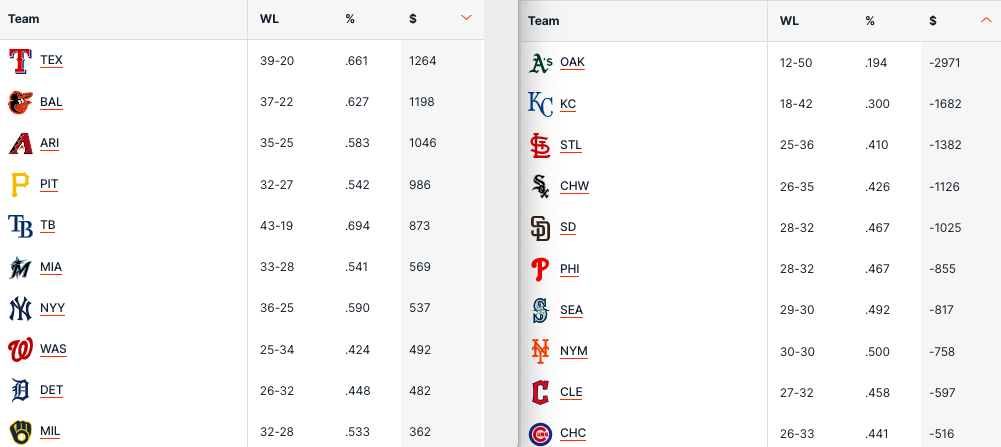Open the TB team link
Screen dimensions: 1001x447
(x=48, y=226)
